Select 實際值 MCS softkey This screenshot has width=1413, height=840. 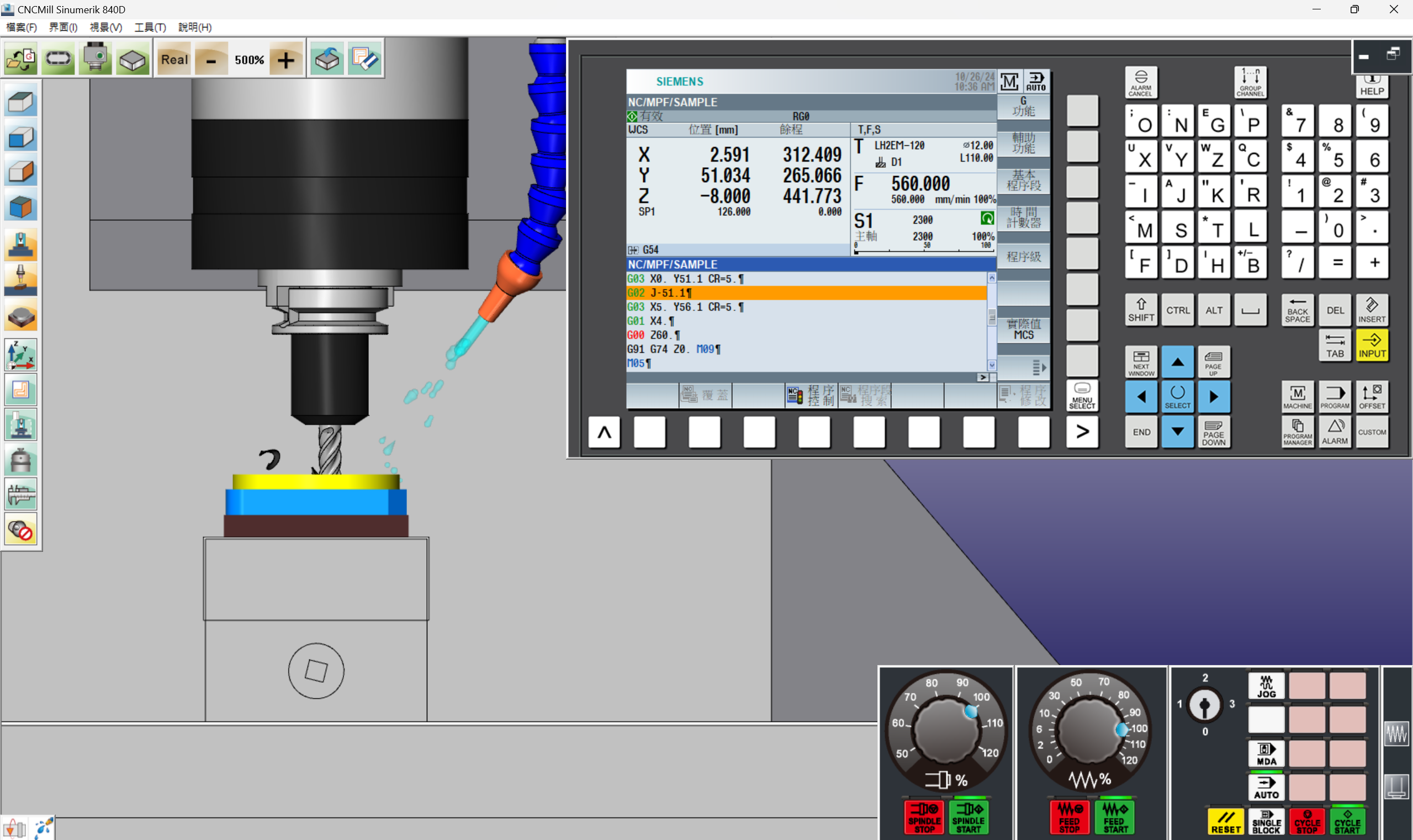[x=1023, y=329]
